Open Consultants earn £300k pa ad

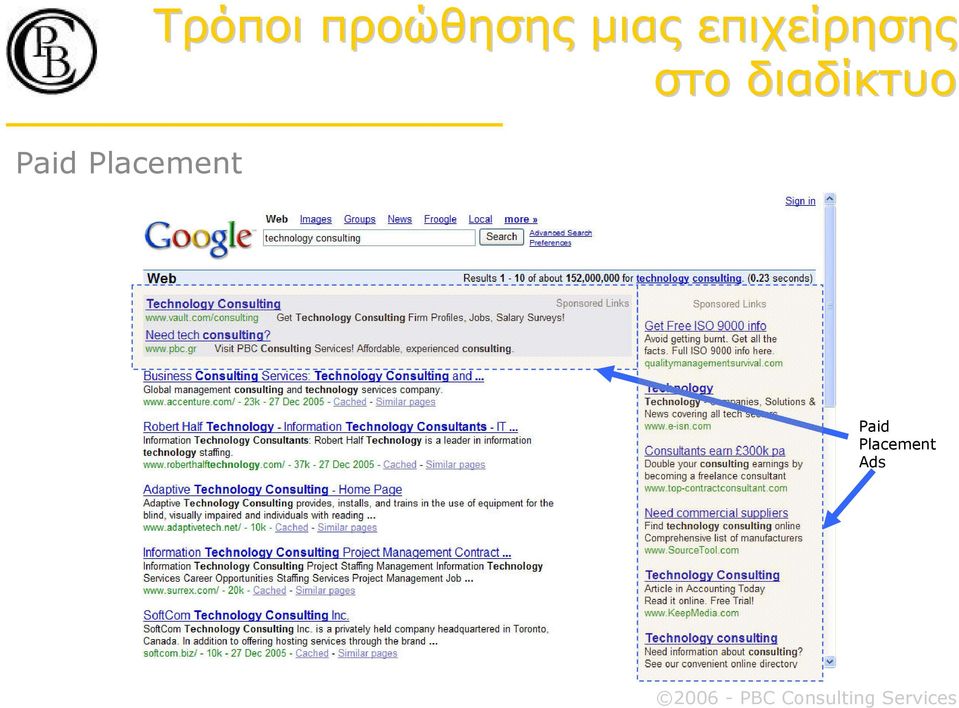(x=714, y=451)
